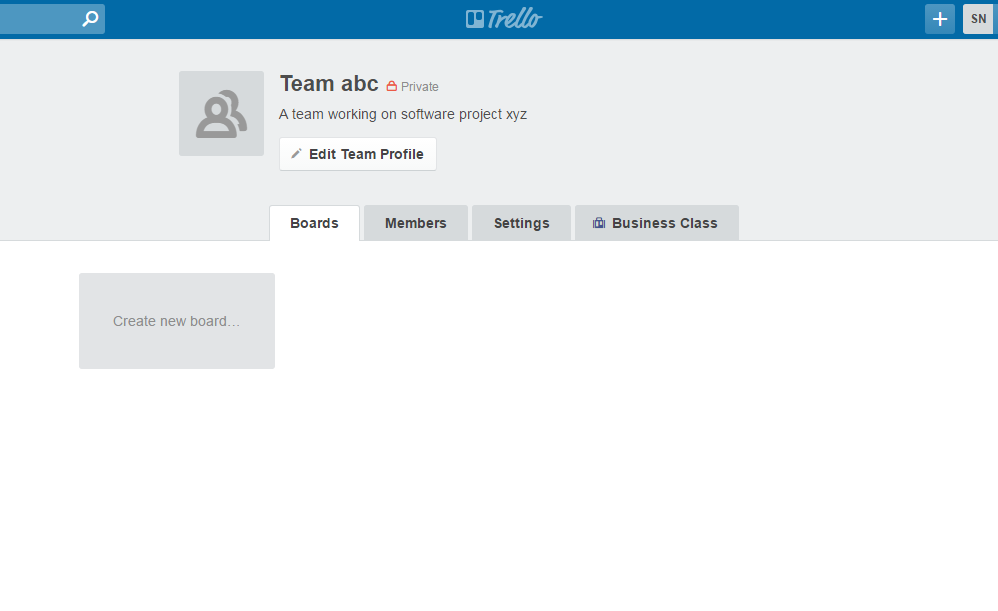Click the Trello wordmark in header

[x=514, y=19]
